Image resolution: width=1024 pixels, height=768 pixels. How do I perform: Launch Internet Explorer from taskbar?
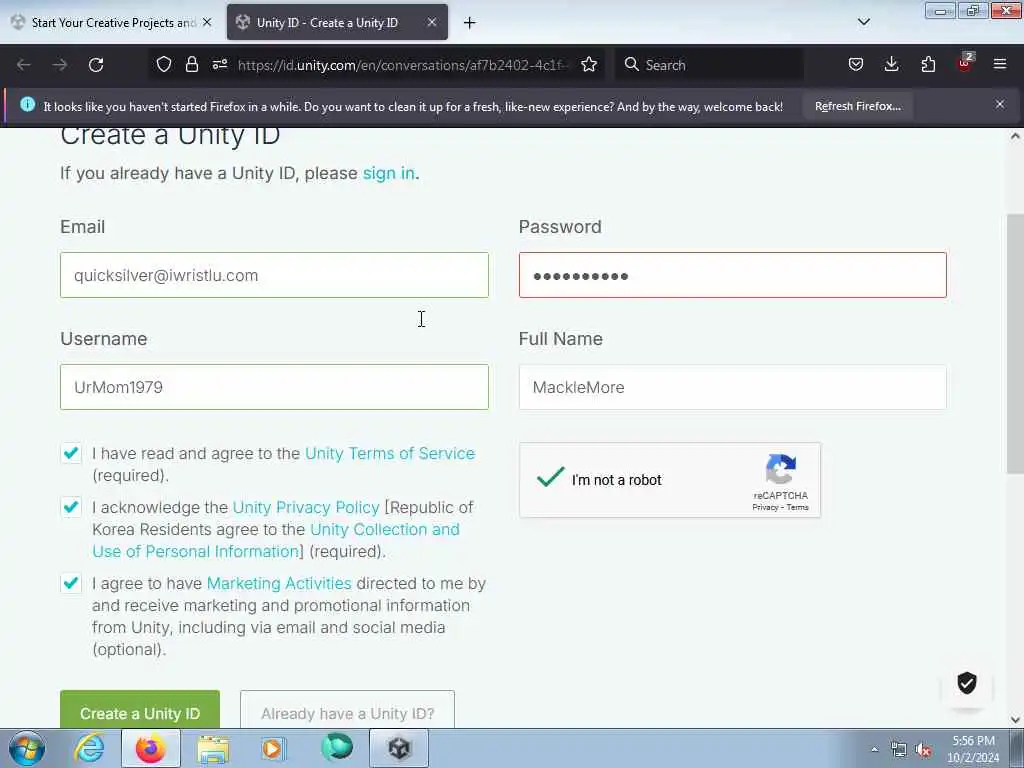coord(89,748)
